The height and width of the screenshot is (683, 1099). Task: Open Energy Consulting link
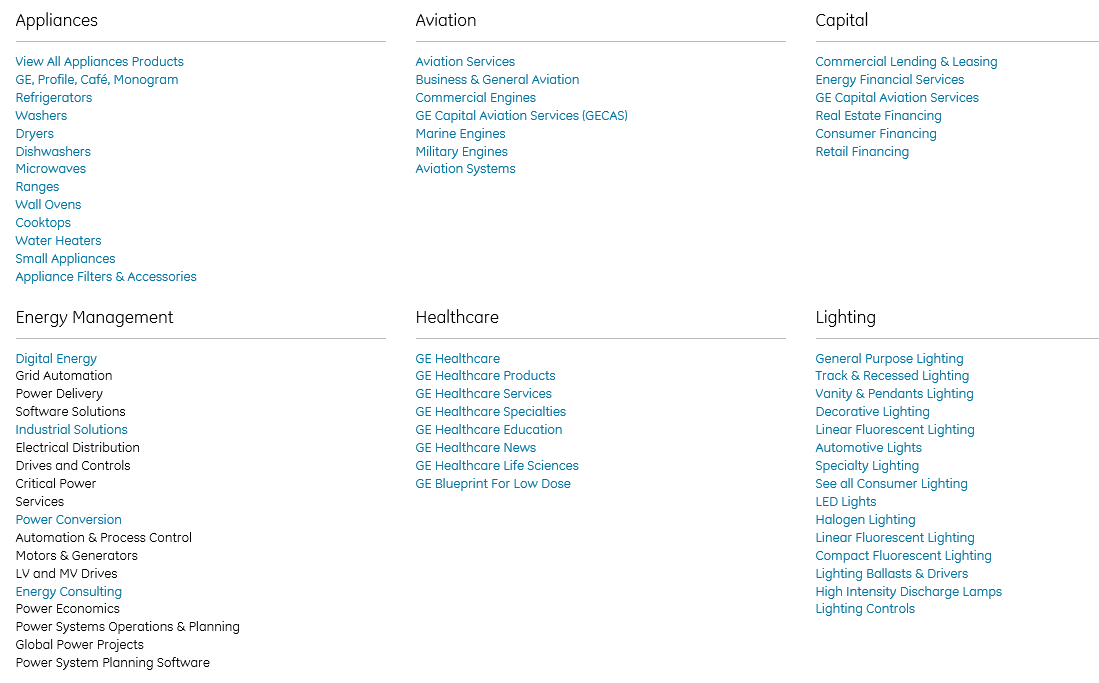click(69, 592)
